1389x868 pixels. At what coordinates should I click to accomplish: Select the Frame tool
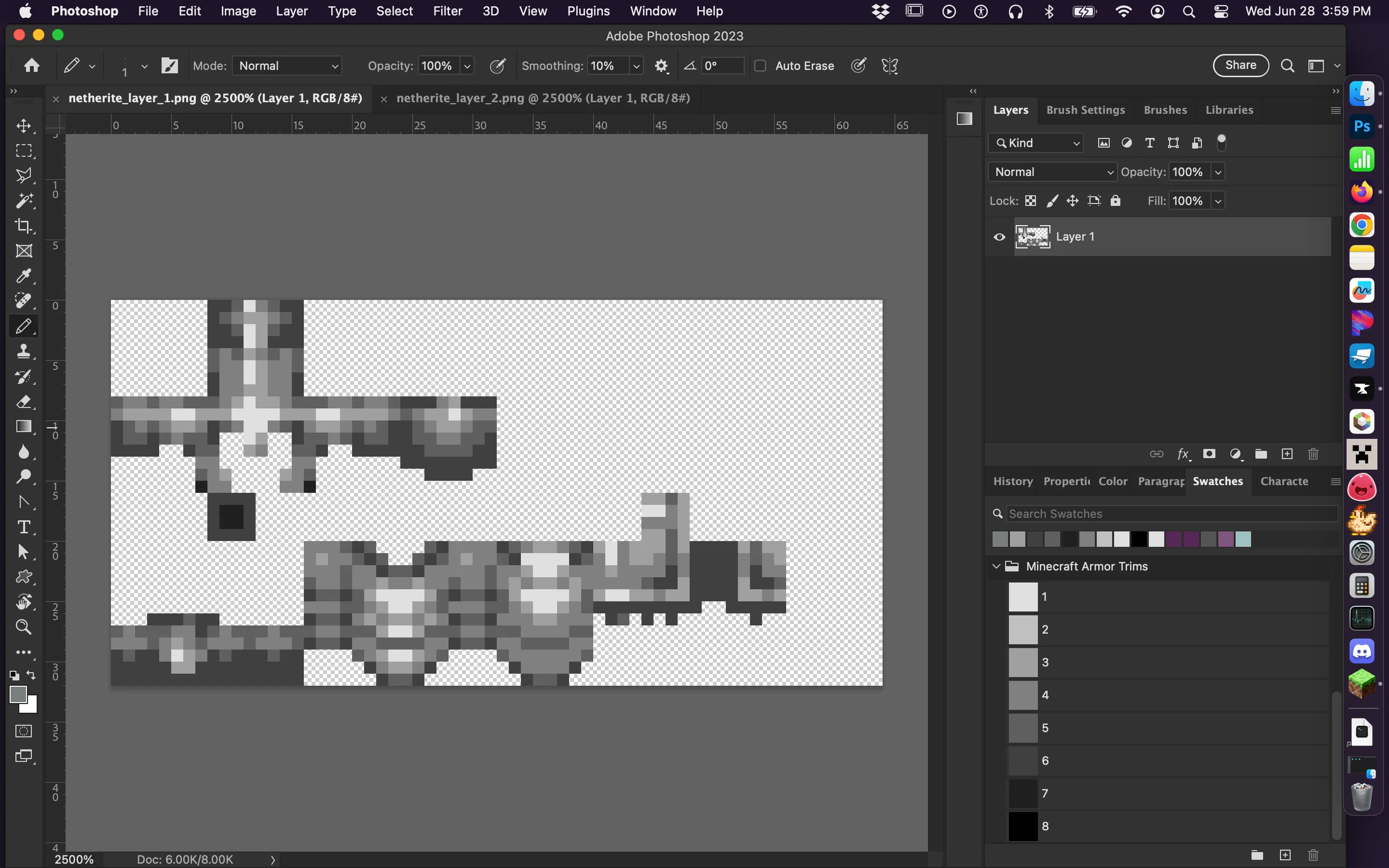click(x=24, y=251)
